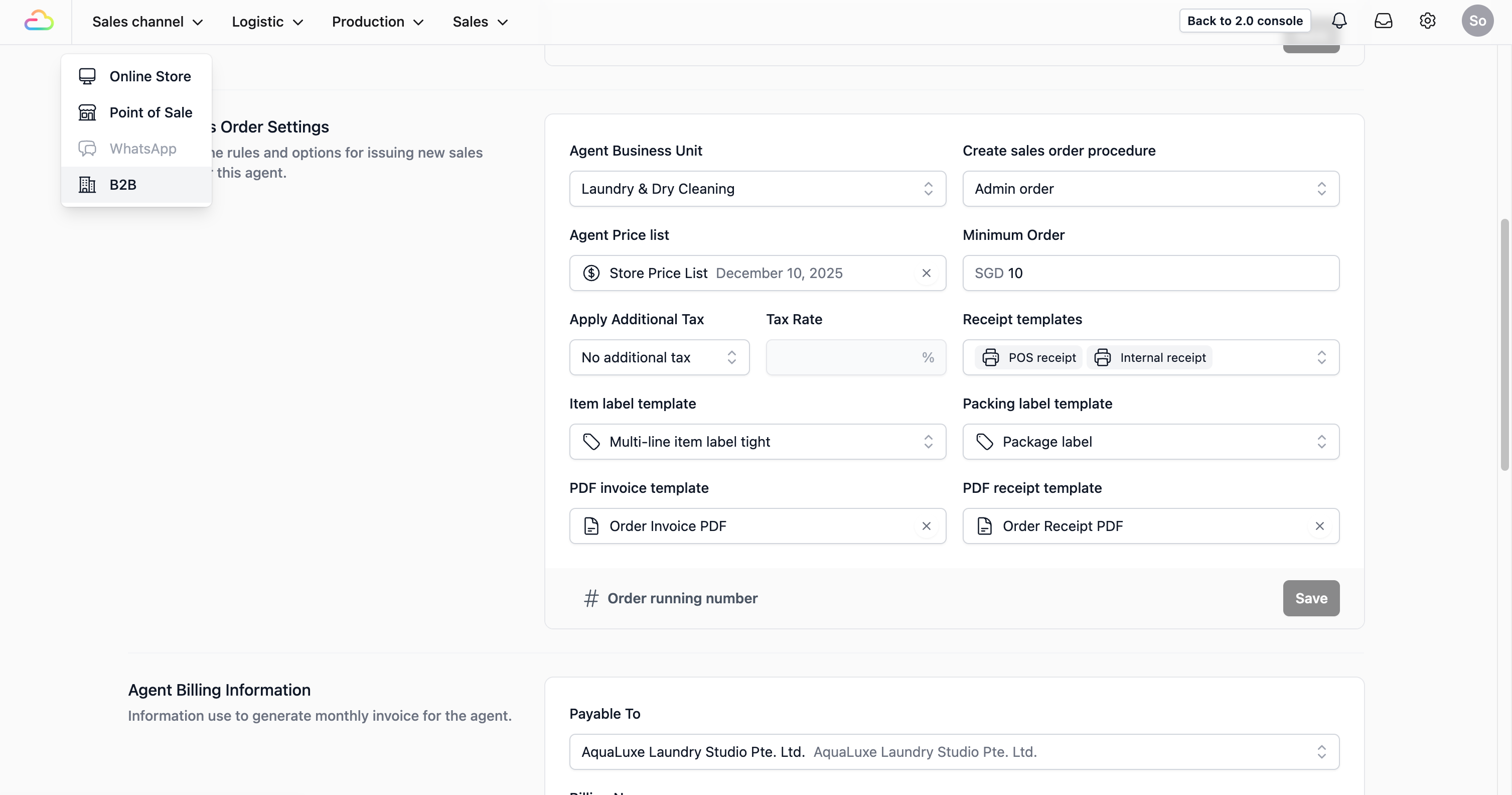
Task: Remove the Order Invoice PDF template
Action: [x=926, y=526]
